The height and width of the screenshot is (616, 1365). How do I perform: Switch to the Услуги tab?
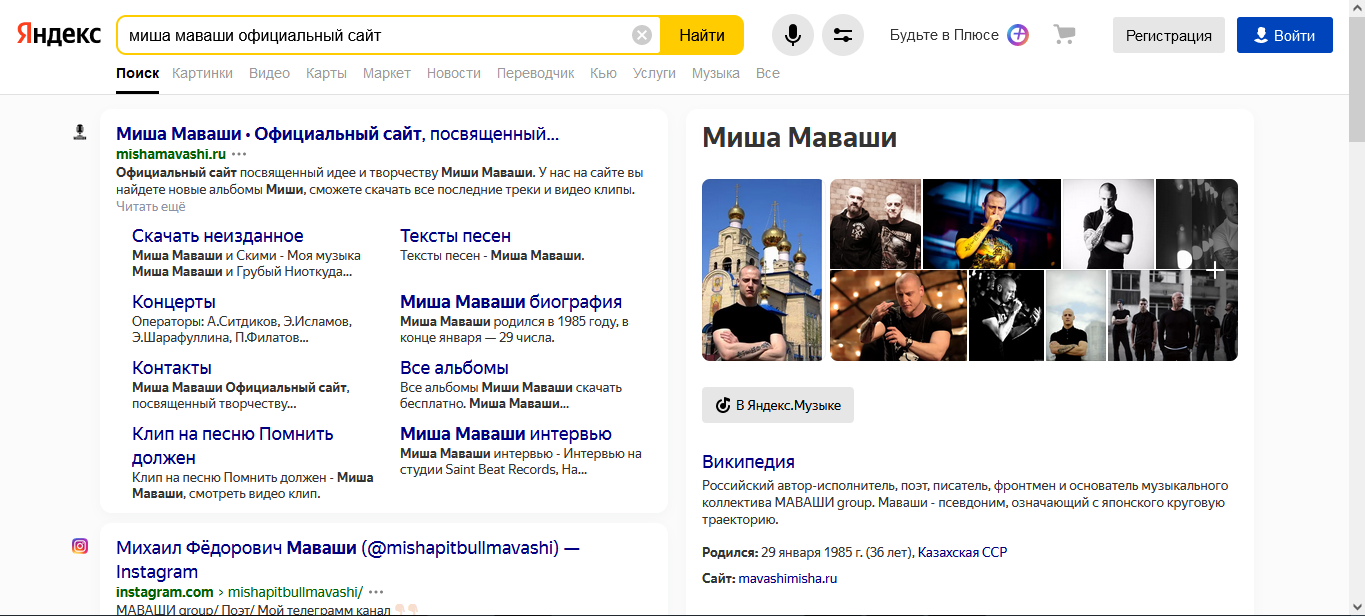click(x=654, y=73)
